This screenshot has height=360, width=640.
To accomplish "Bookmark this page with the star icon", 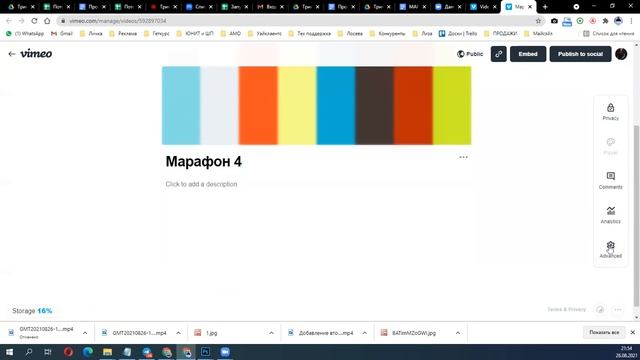I will tap(538, 21).
